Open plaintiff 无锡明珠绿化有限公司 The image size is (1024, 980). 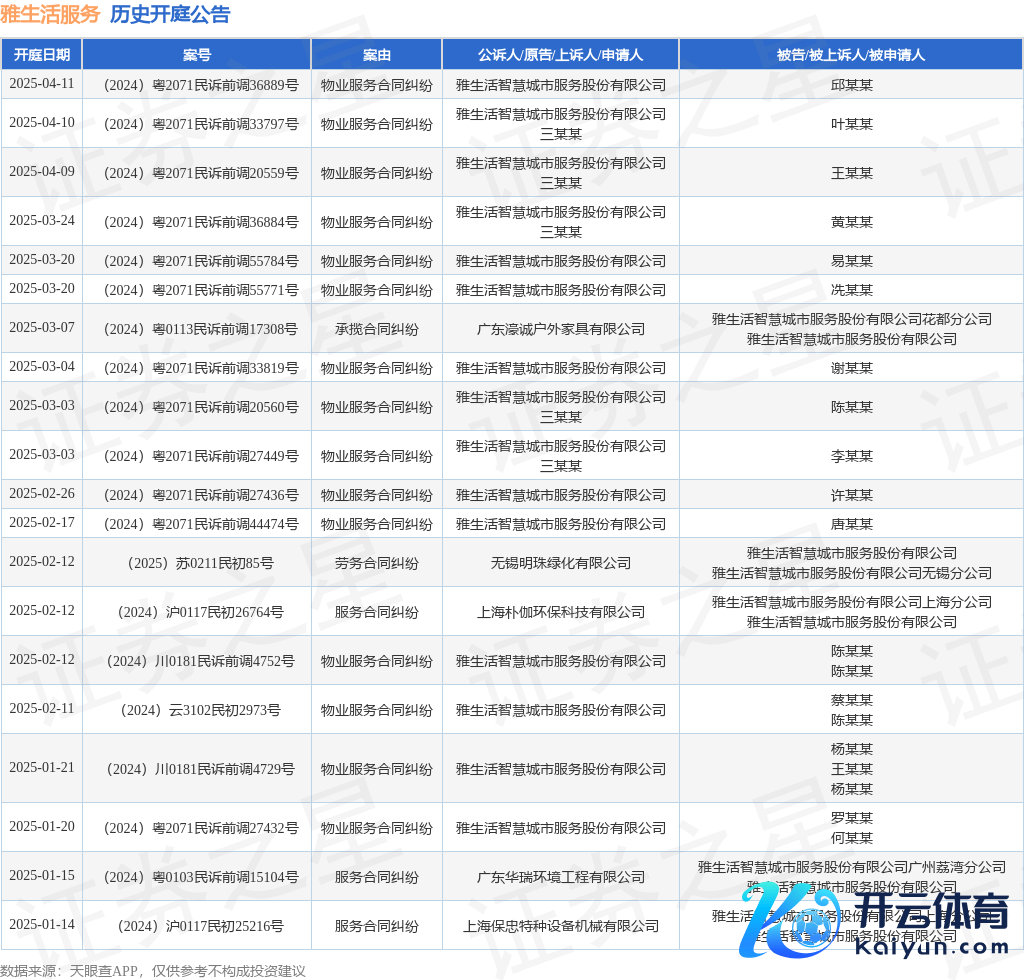pos(560,563)
